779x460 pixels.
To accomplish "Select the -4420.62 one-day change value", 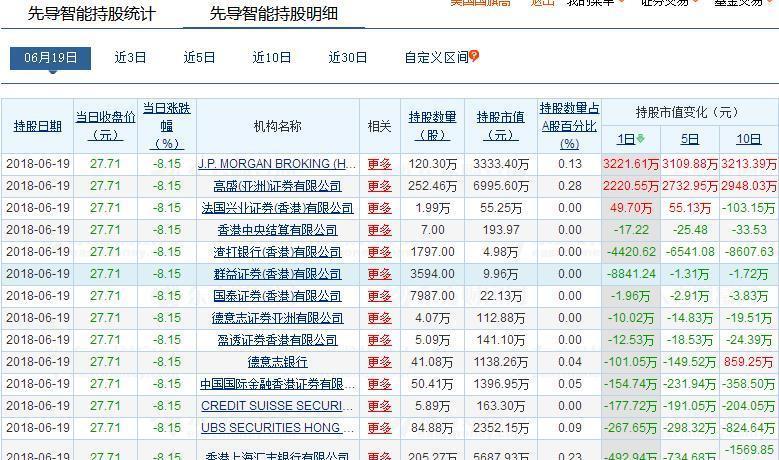I will coord(631,252).
